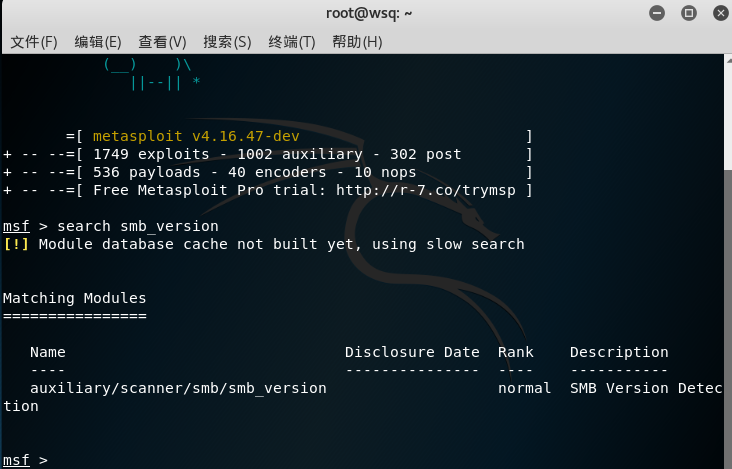Image resolution: width=732 pixels, height=469 pixels.
Task: Close the root@wsq terminal window
Action: tap(721, 13)
